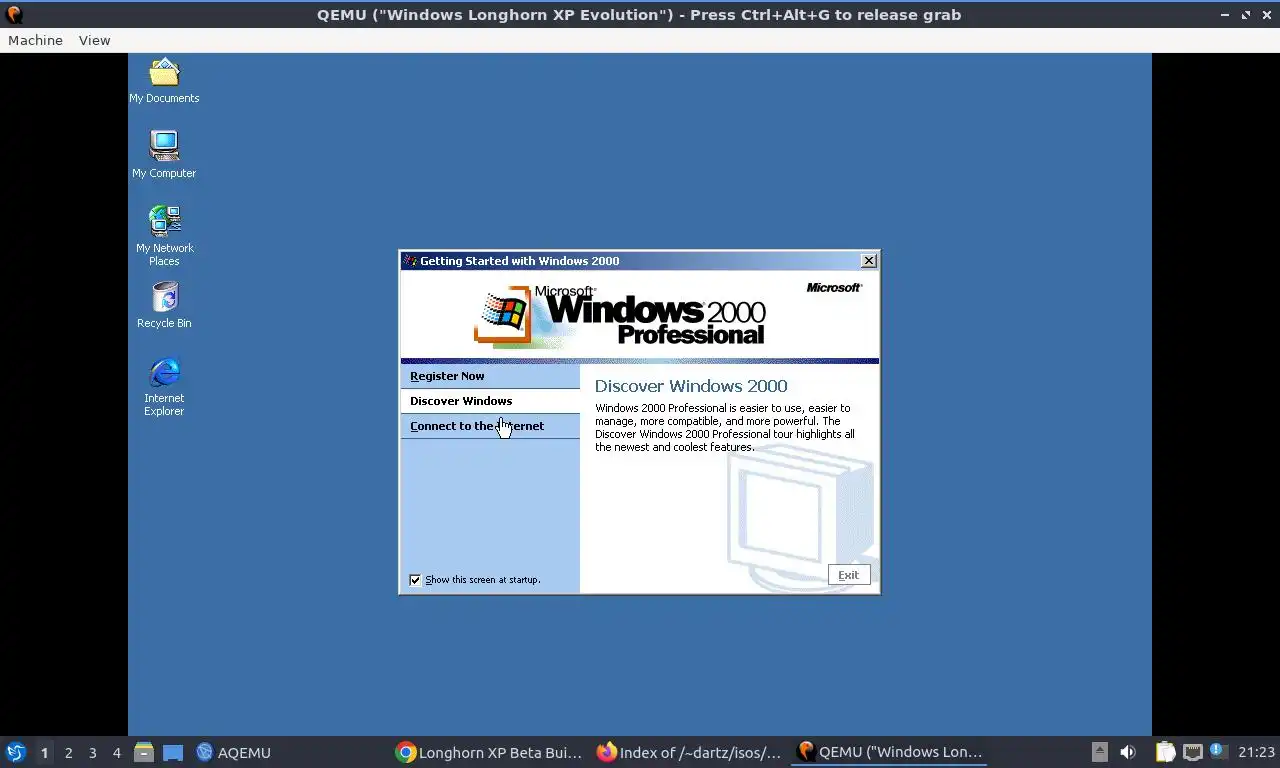The image size is (1280, 768).
Task: Click the notification tray icon with blue badge
Action: [1218, 750]
